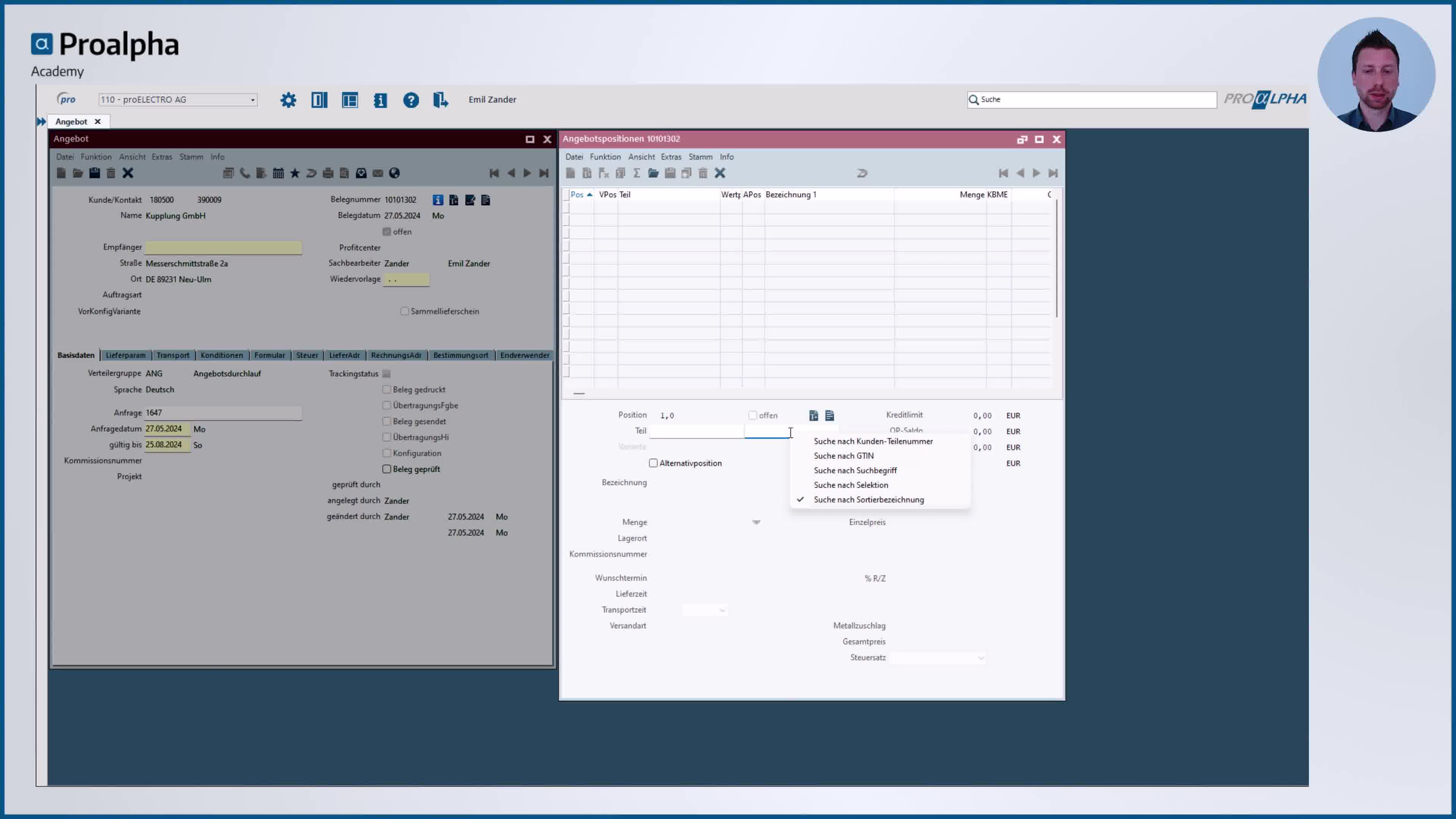Open the RechnungsAdr tab
Viewport: 1456px width, 819px height.
point(396,356)
